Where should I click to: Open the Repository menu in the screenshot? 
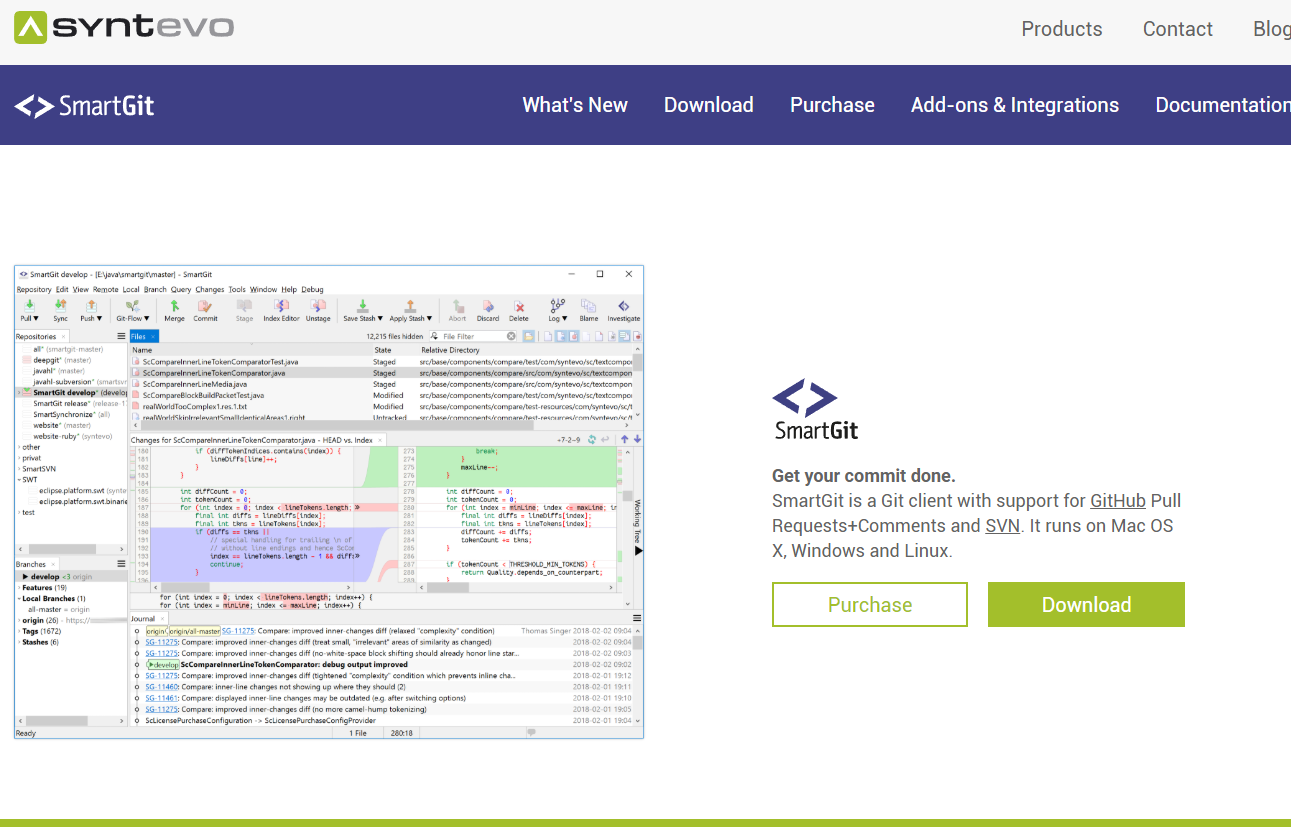point(34,289)
